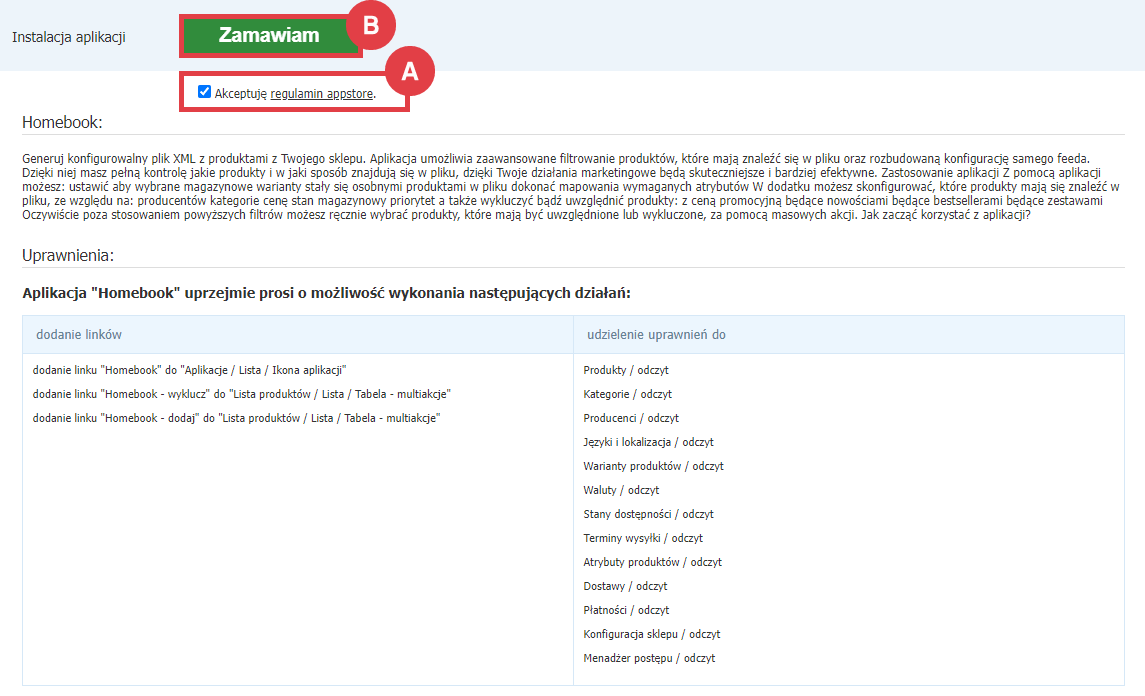
Task: Click the Terminy wysyłki / odczyt entry
Action: [642, 538]
